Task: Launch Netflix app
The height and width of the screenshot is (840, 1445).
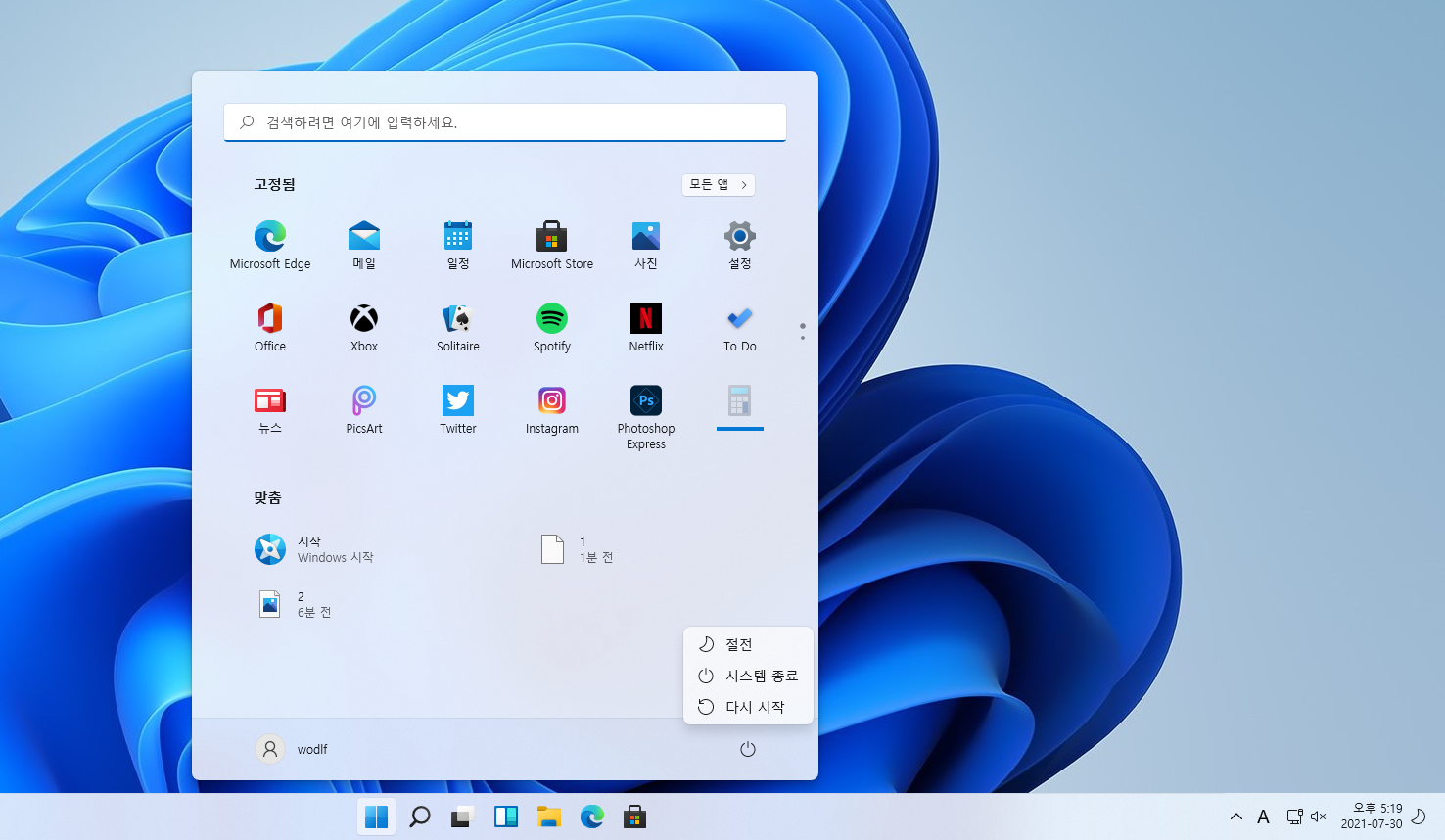Action: point(646,327)
